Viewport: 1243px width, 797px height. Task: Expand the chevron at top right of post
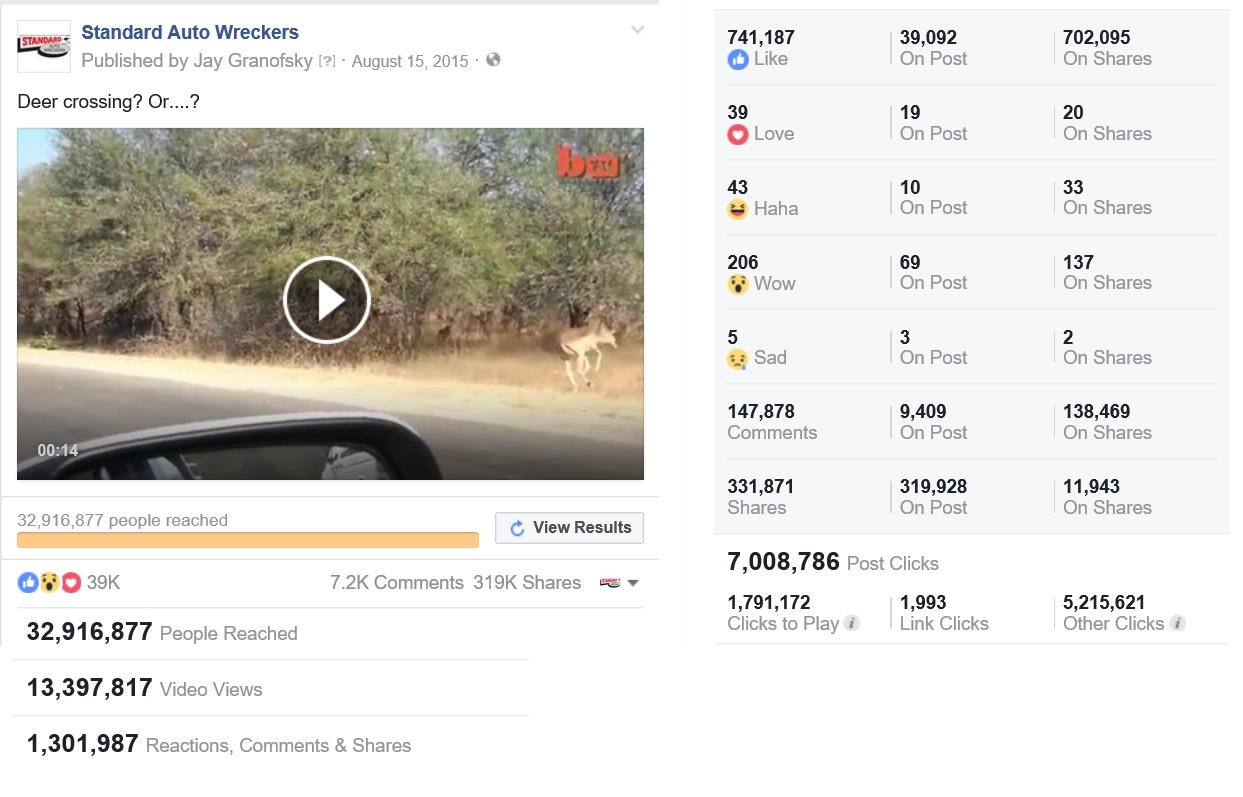pyautogui.click(x=637, y=29)
